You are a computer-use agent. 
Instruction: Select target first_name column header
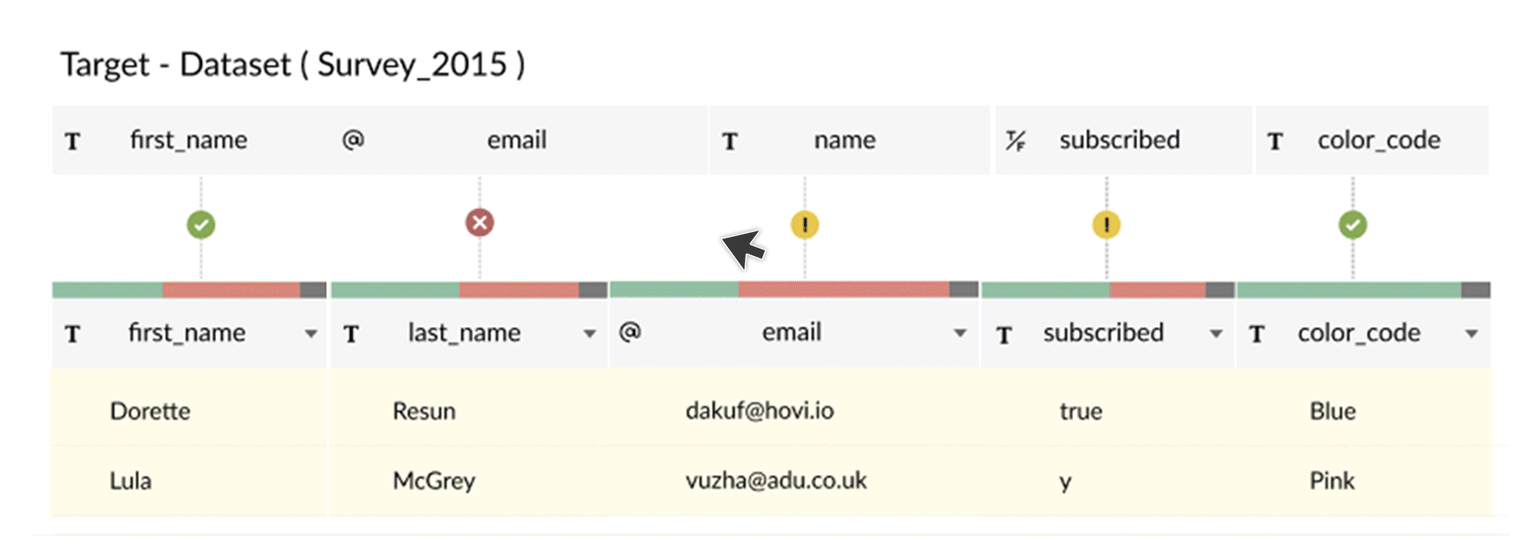coord(188,140)
